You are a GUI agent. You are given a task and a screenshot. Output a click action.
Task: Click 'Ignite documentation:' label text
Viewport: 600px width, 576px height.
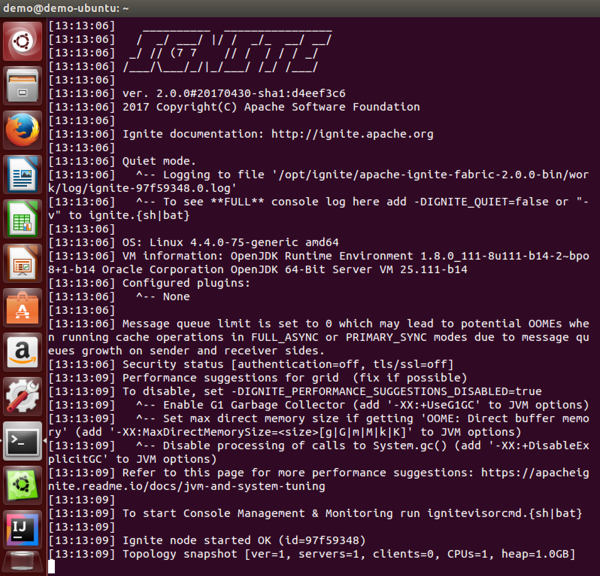click(193, 134)
